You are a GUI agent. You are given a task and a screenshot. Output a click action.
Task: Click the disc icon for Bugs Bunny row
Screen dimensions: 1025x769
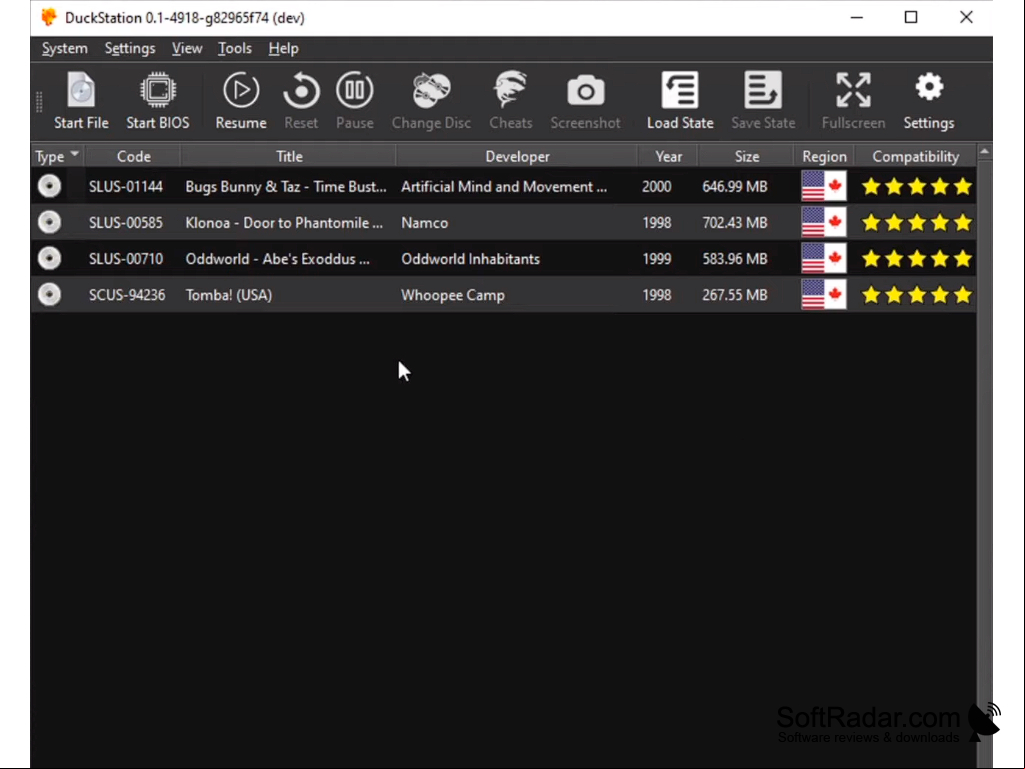coord(49,186)
